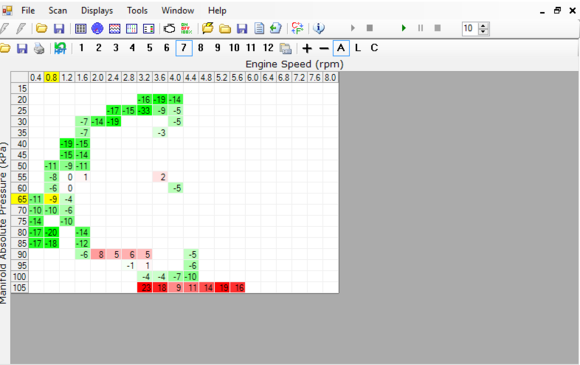This screenshot has width=580, height=365.
Task: Open the Window menu
Action: [x=178, y=11]
